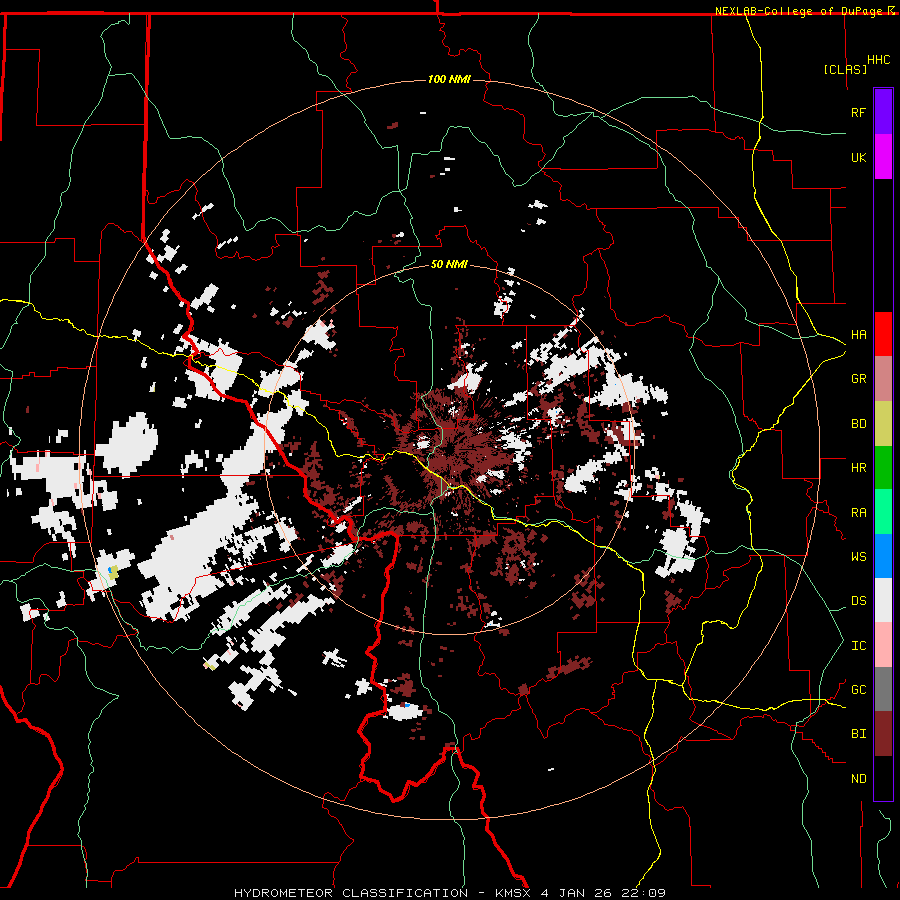Click the IC legend label
Screen dimensions: 900x900
858,645
